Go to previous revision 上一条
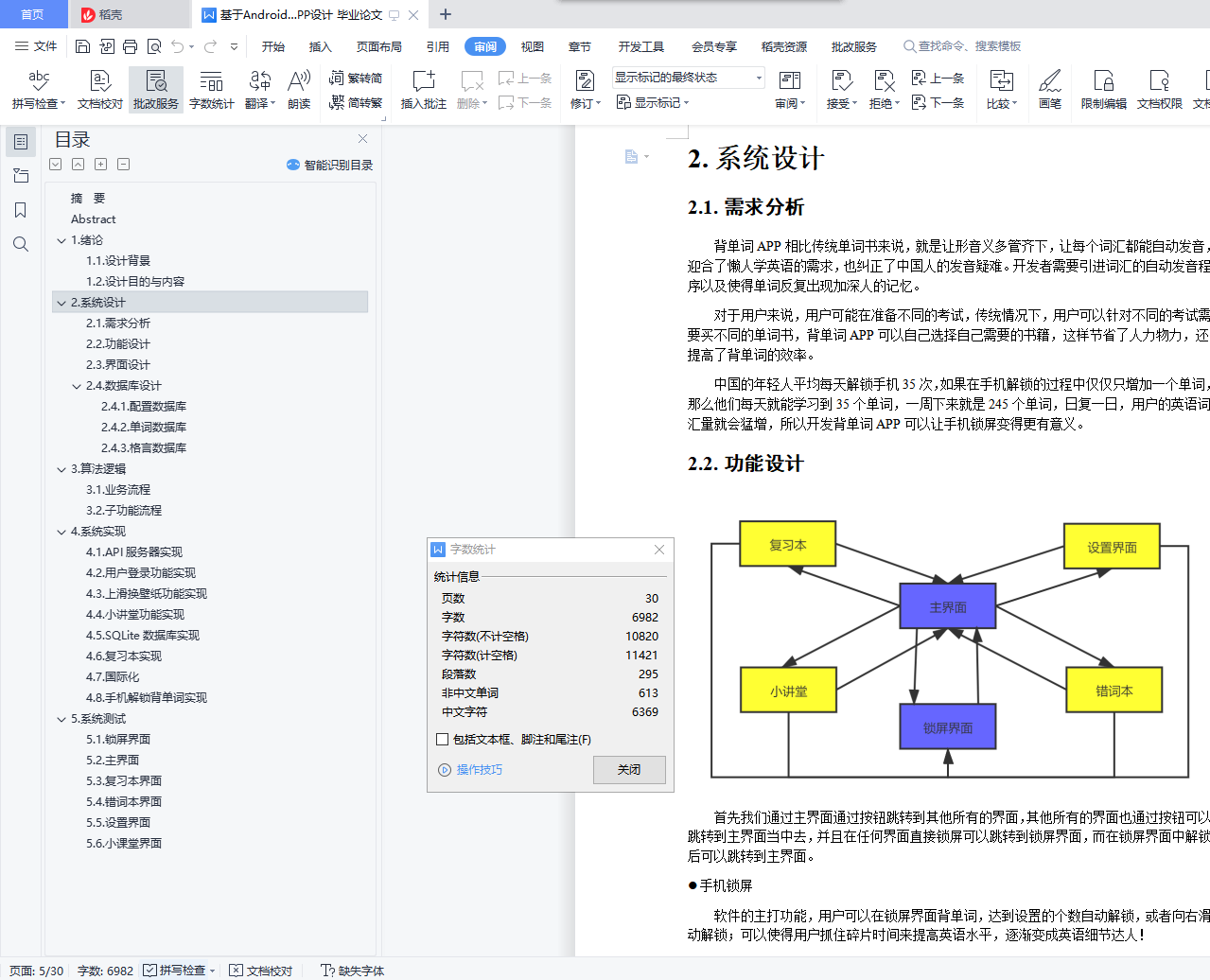1210x980 pixels. point(938,79)
